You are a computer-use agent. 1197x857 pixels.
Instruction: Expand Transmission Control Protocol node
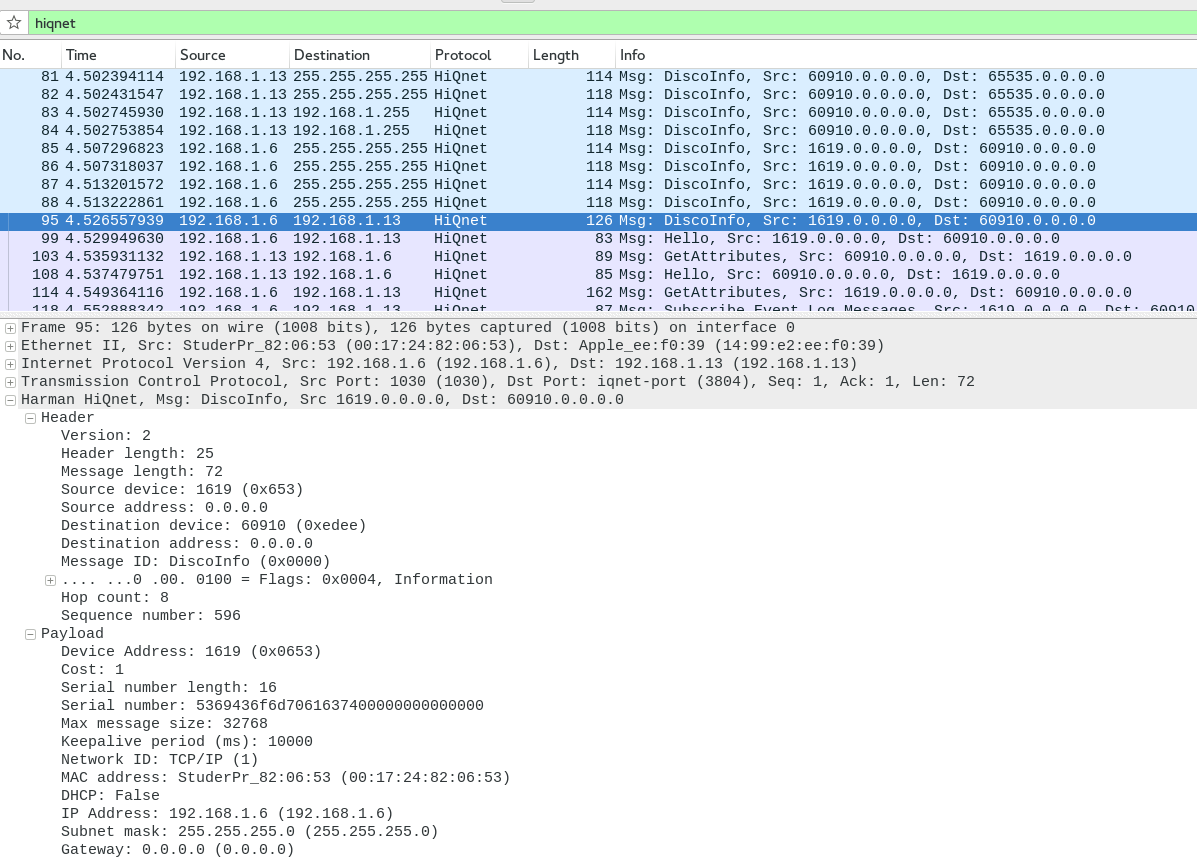(10, 382)
